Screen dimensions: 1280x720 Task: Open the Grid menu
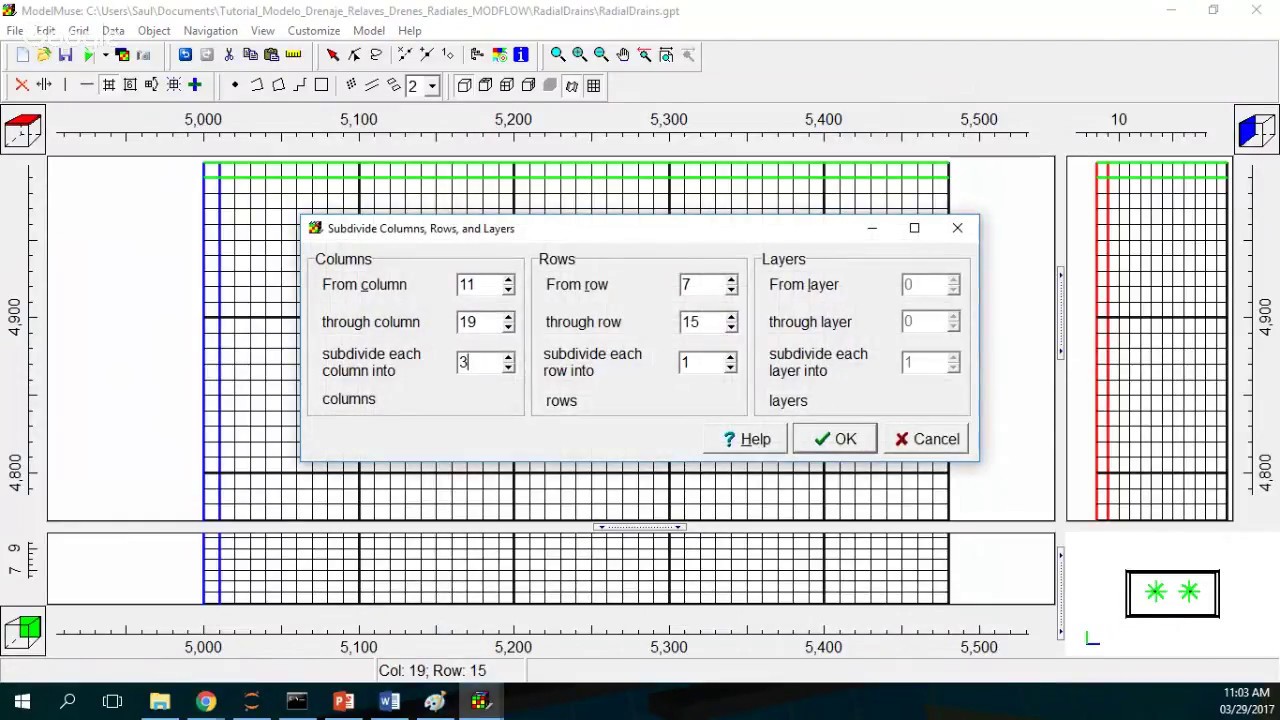coord(78,31)
